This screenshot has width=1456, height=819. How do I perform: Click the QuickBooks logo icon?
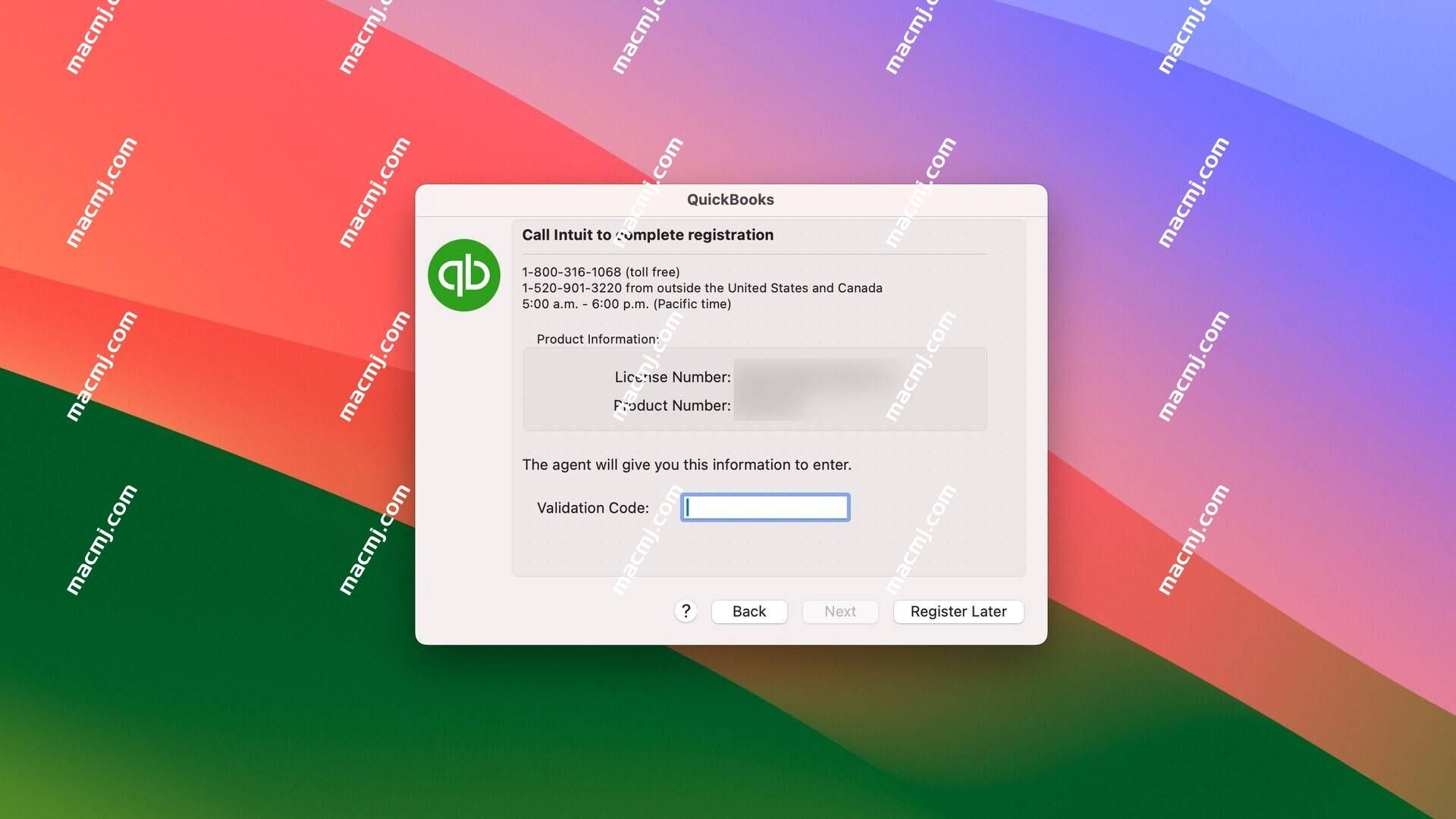464,274
